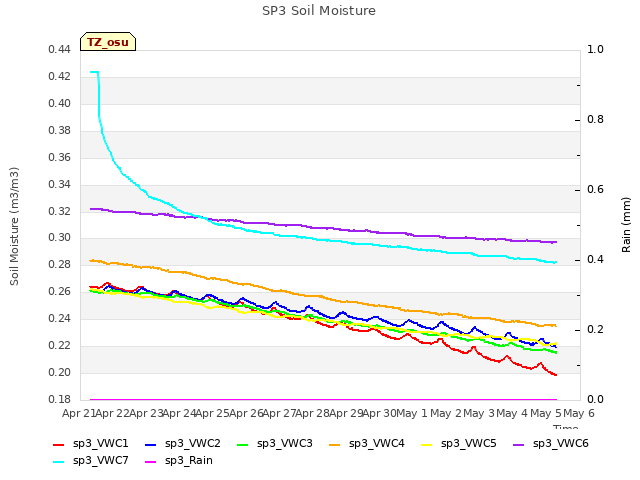The image size is (640, 480).
Task: Click the sp3_Rain legend entry
Action: coord(179,461)
